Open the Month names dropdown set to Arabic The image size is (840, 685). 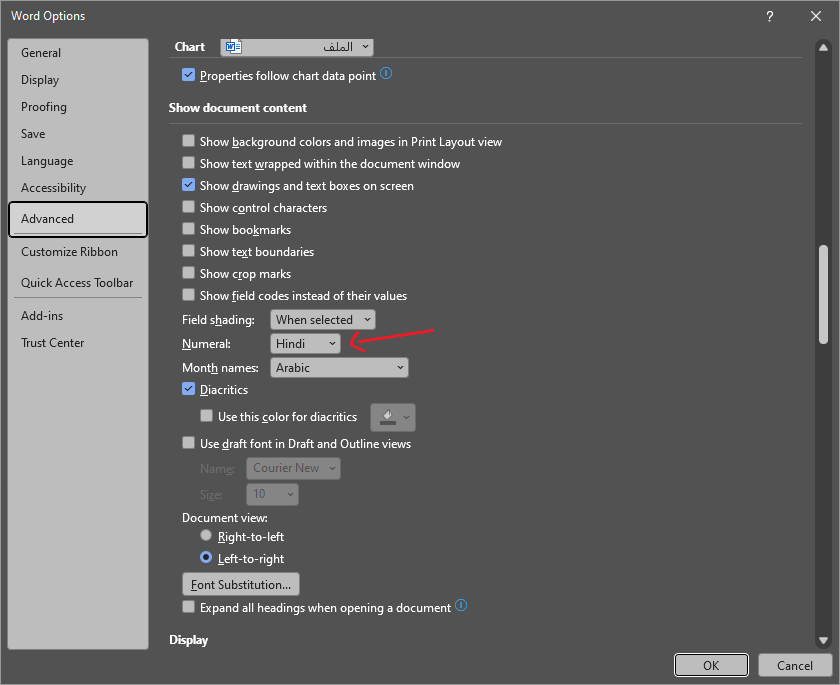[x=339, y=368]
